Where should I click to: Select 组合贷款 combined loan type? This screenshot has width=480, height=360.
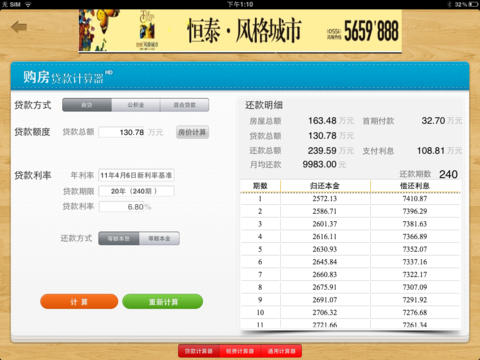click(185, 105)
